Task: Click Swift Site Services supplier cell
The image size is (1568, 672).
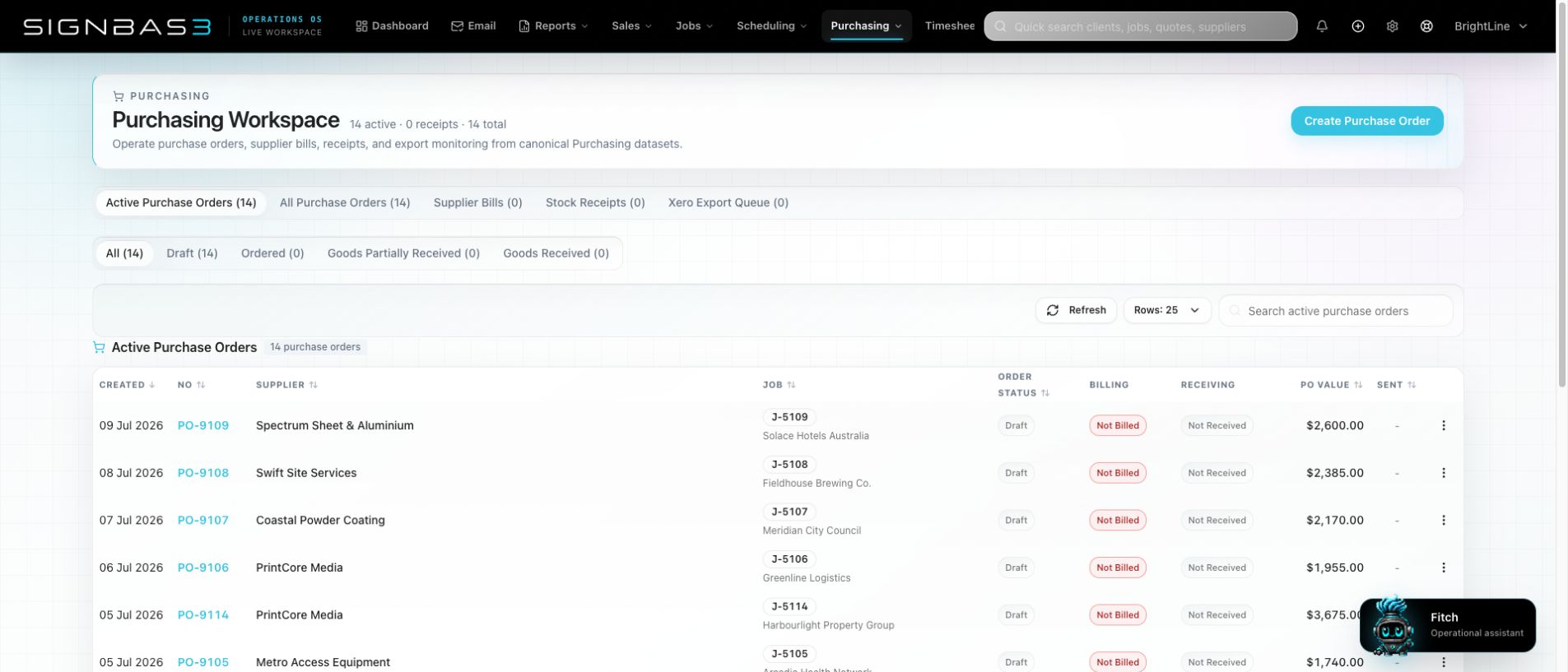Action: 306,473
